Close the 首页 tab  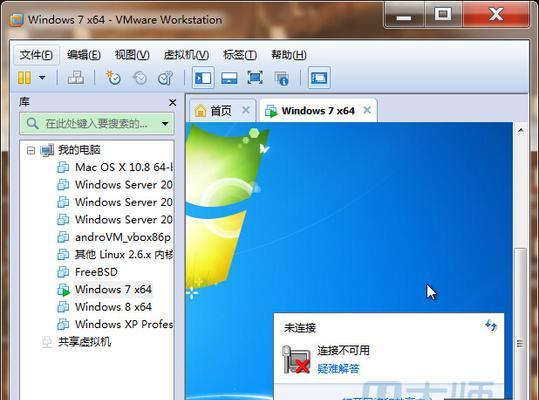coord(246,110)
